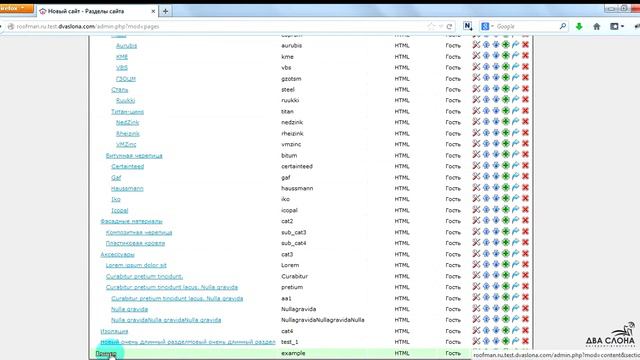Add subsection with green plus in rheizink row
The width and height of the screenshot is (640, 360).
point(506,133)
